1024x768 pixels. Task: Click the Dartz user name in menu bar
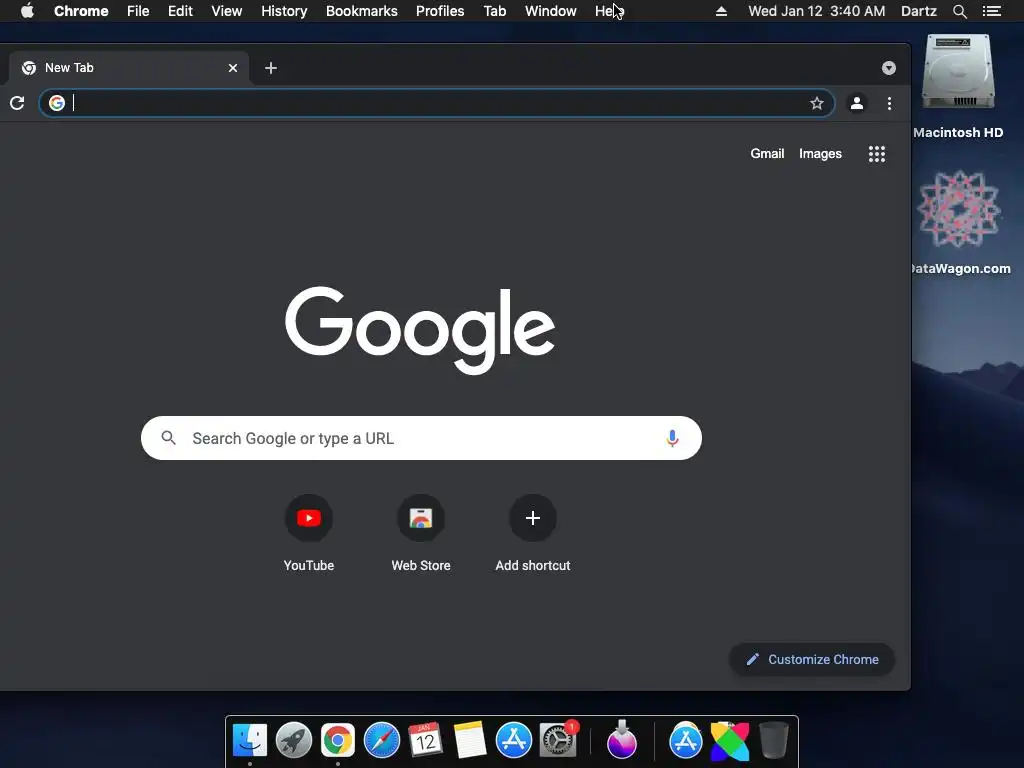(918, 11)
